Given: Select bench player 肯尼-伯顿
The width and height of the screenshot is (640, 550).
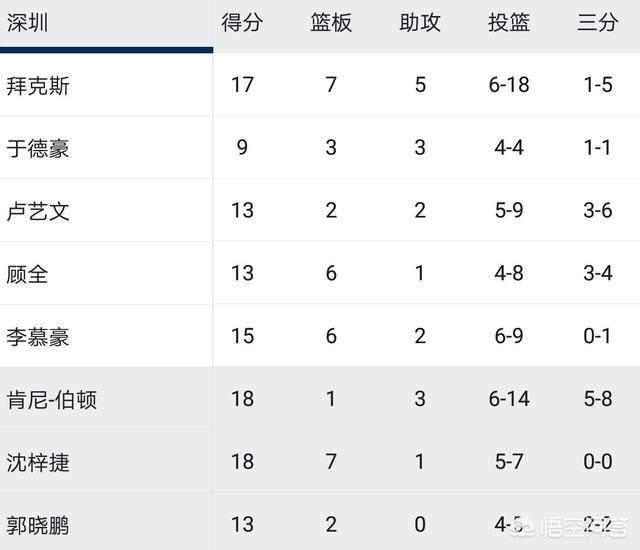Looking at the screenshot, I should [x=51, y=400].
